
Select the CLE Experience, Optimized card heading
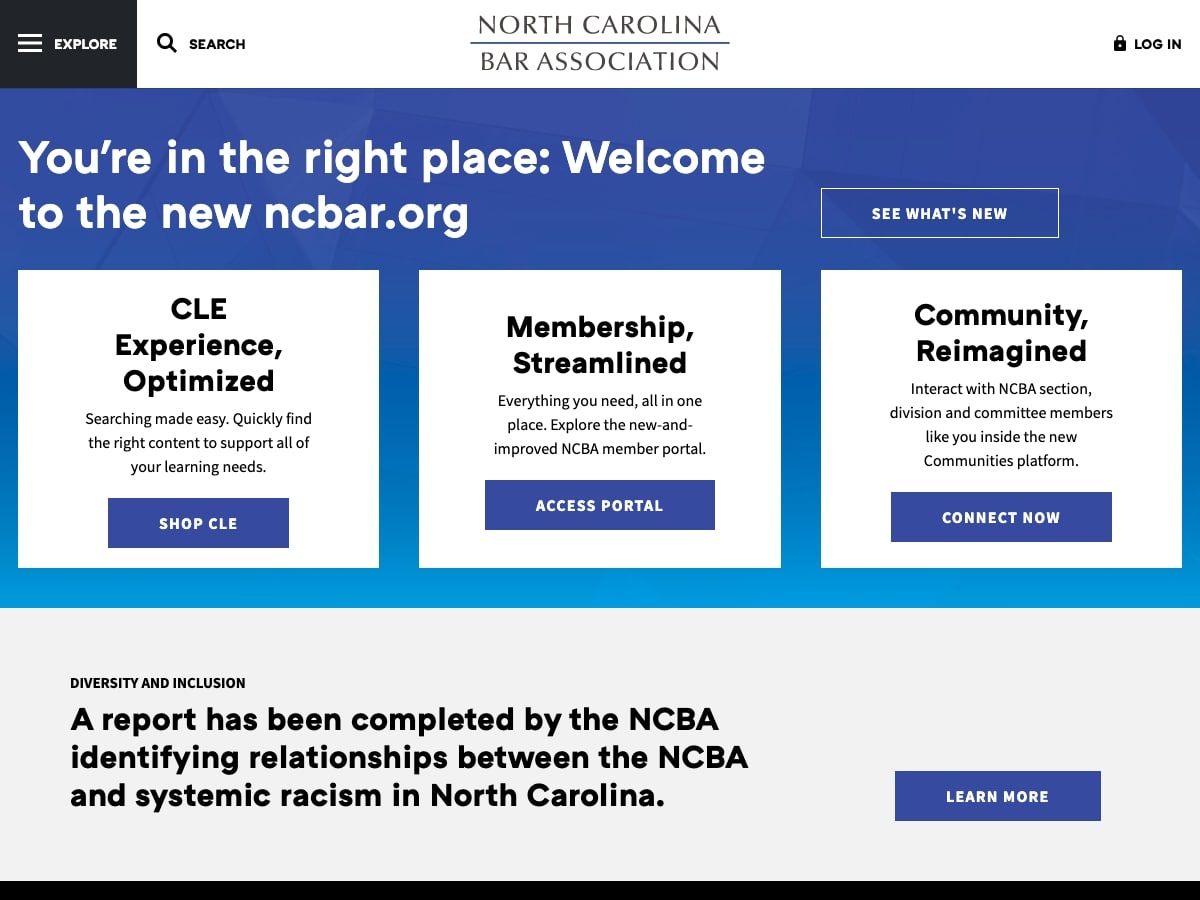pos(199,345)
